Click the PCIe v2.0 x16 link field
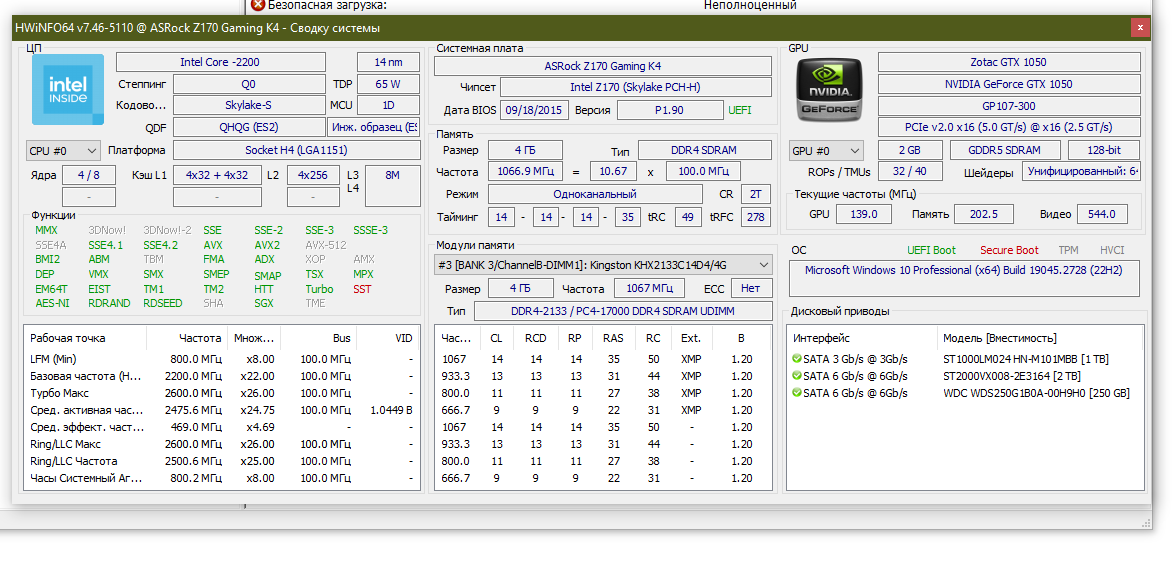 (x=1009, y=127)
